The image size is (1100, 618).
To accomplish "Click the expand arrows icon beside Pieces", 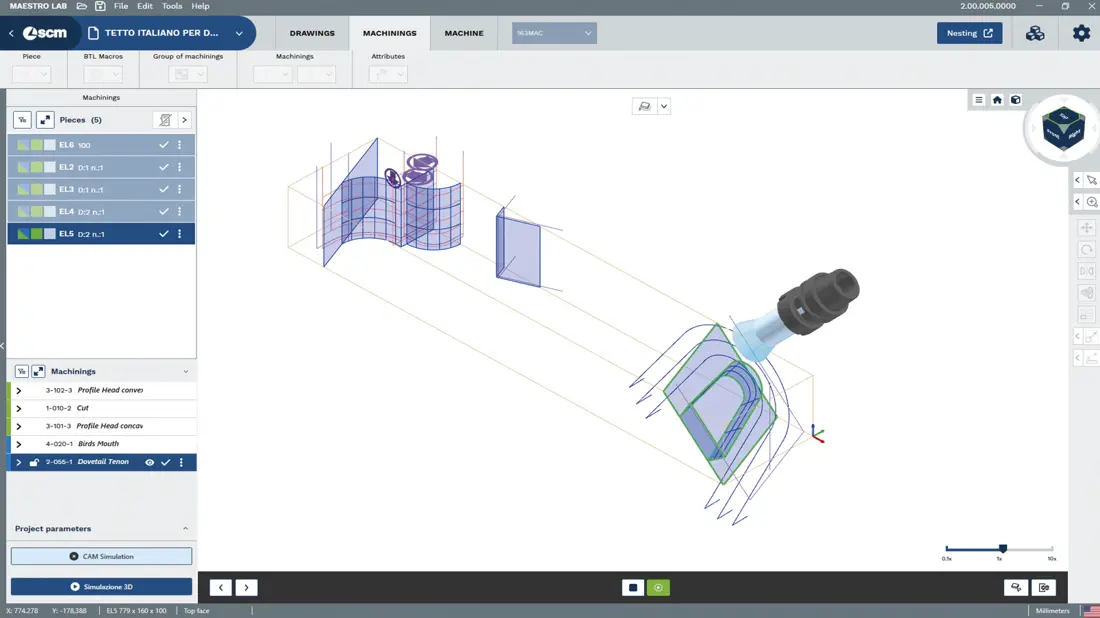I will (45, 120).
